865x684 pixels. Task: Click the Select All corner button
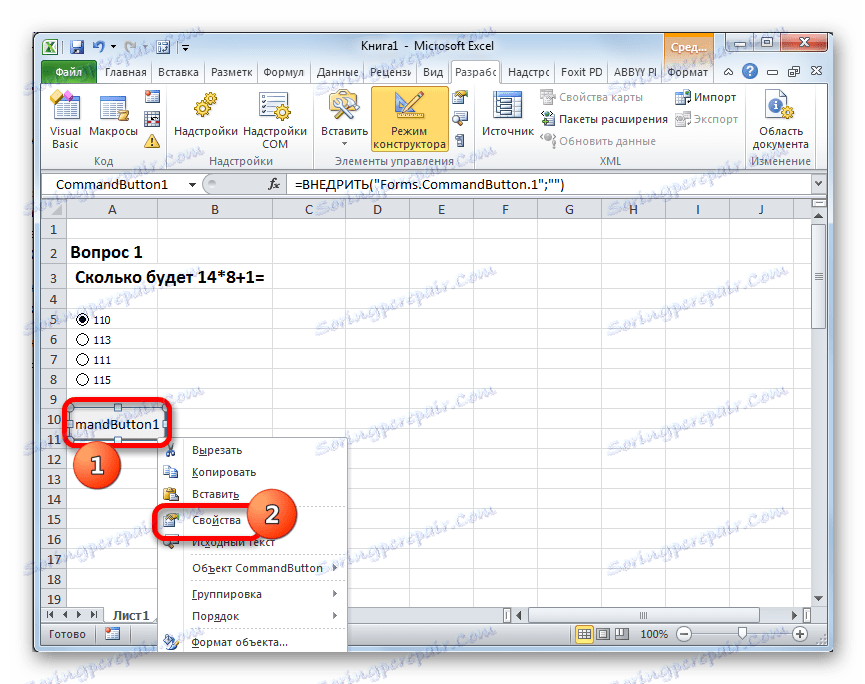54,210
